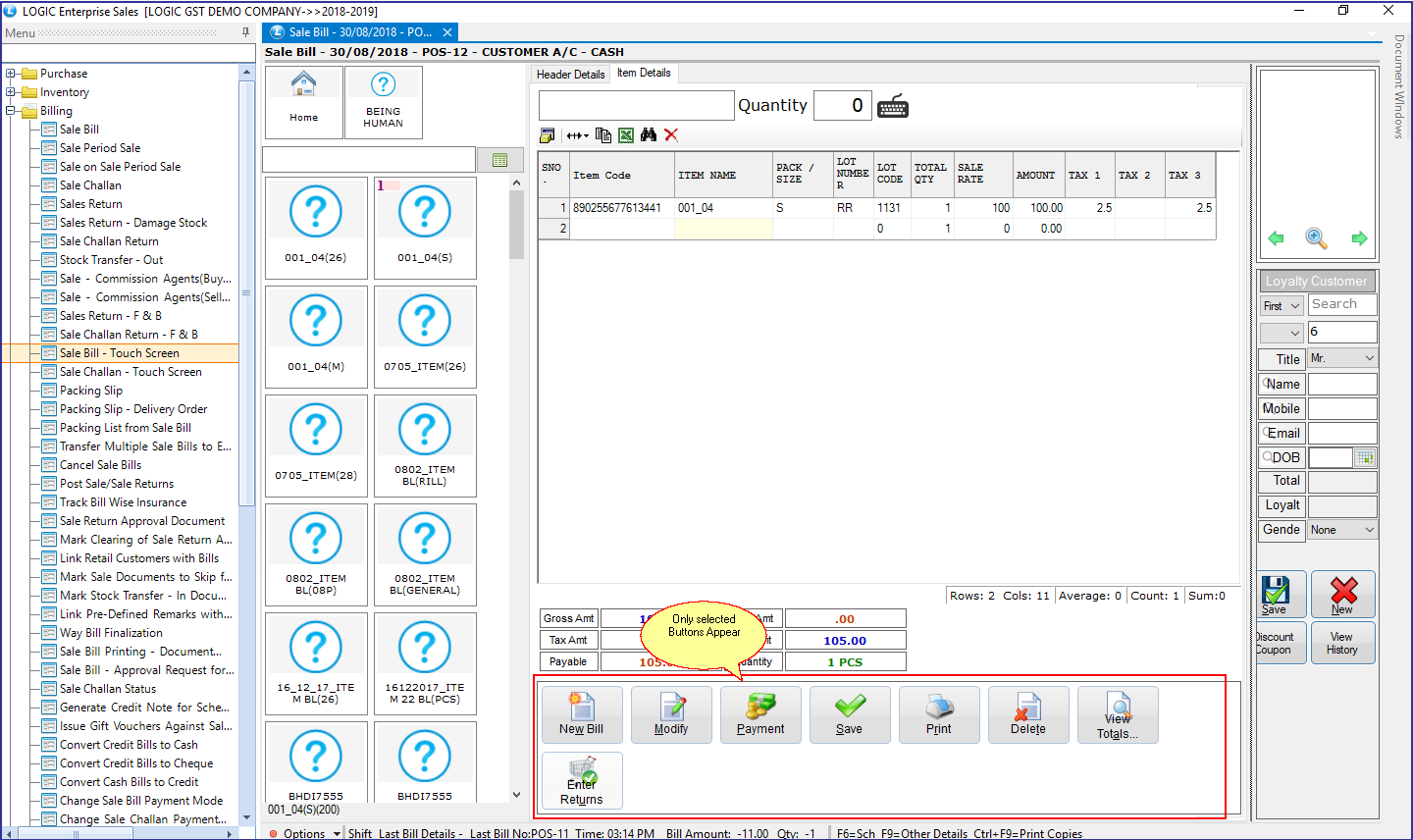
Task: Click the Modify button
Action: (671, 714)
